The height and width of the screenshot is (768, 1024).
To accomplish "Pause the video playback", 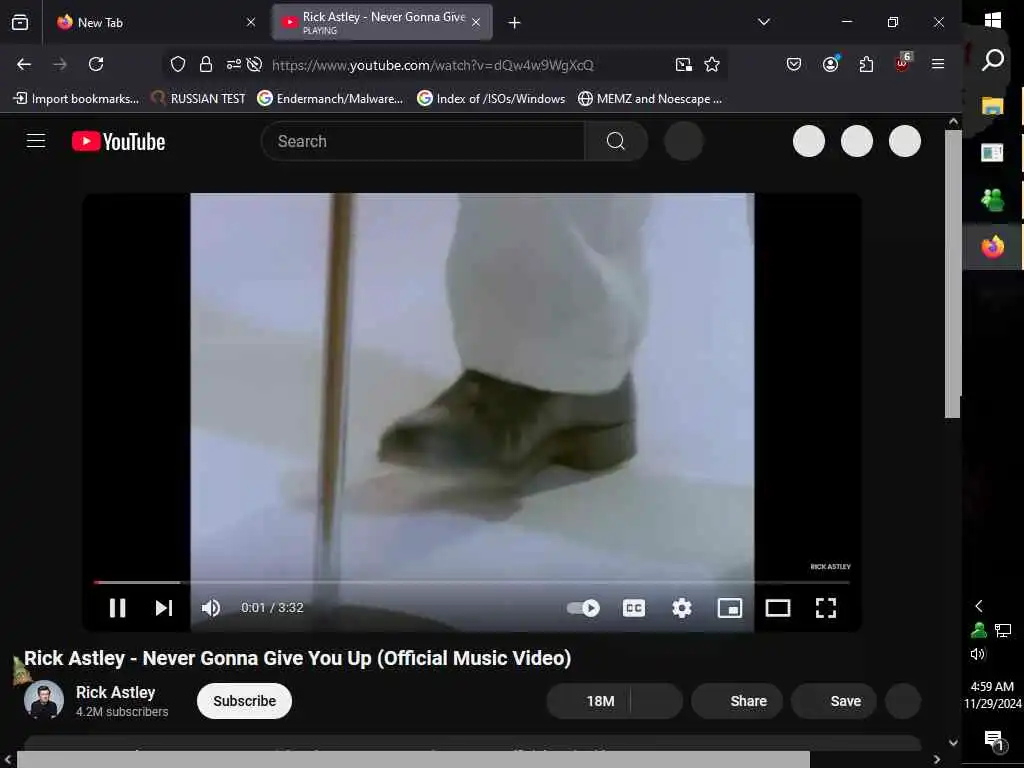I will [118, 608].
